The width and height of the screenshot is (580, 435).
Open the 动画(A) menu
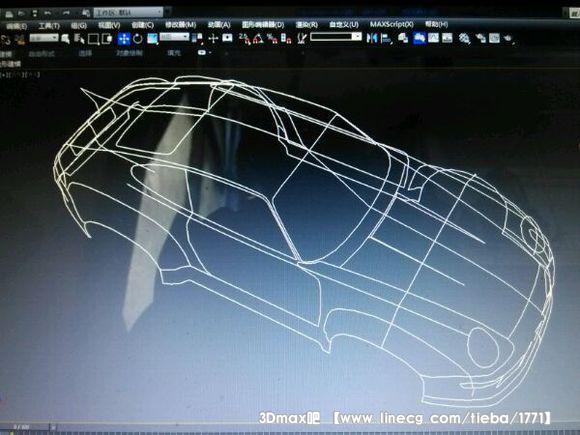[219, 25]
